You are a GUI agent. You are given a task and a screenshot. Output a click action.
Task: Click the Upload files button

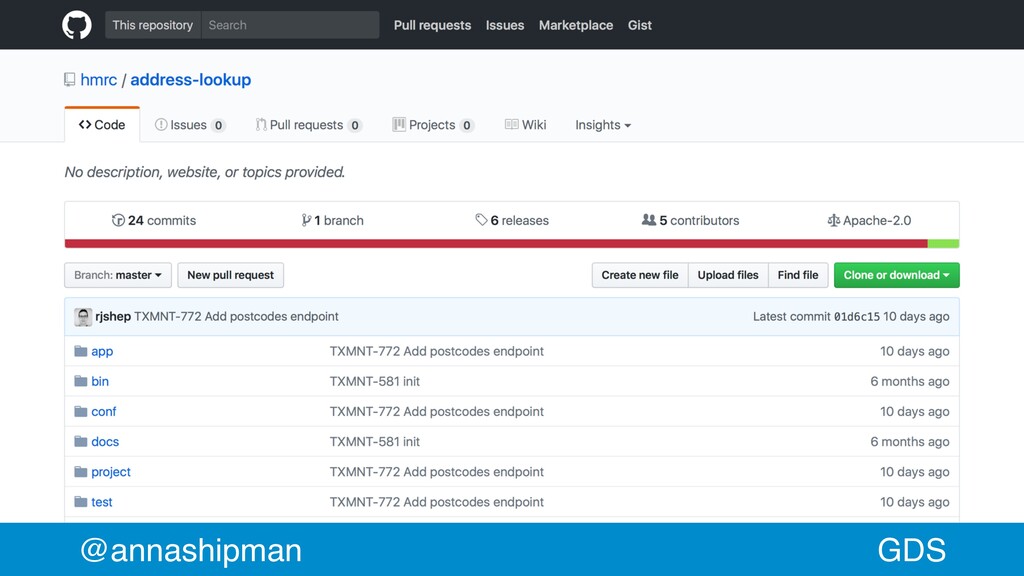coord(728,275)
